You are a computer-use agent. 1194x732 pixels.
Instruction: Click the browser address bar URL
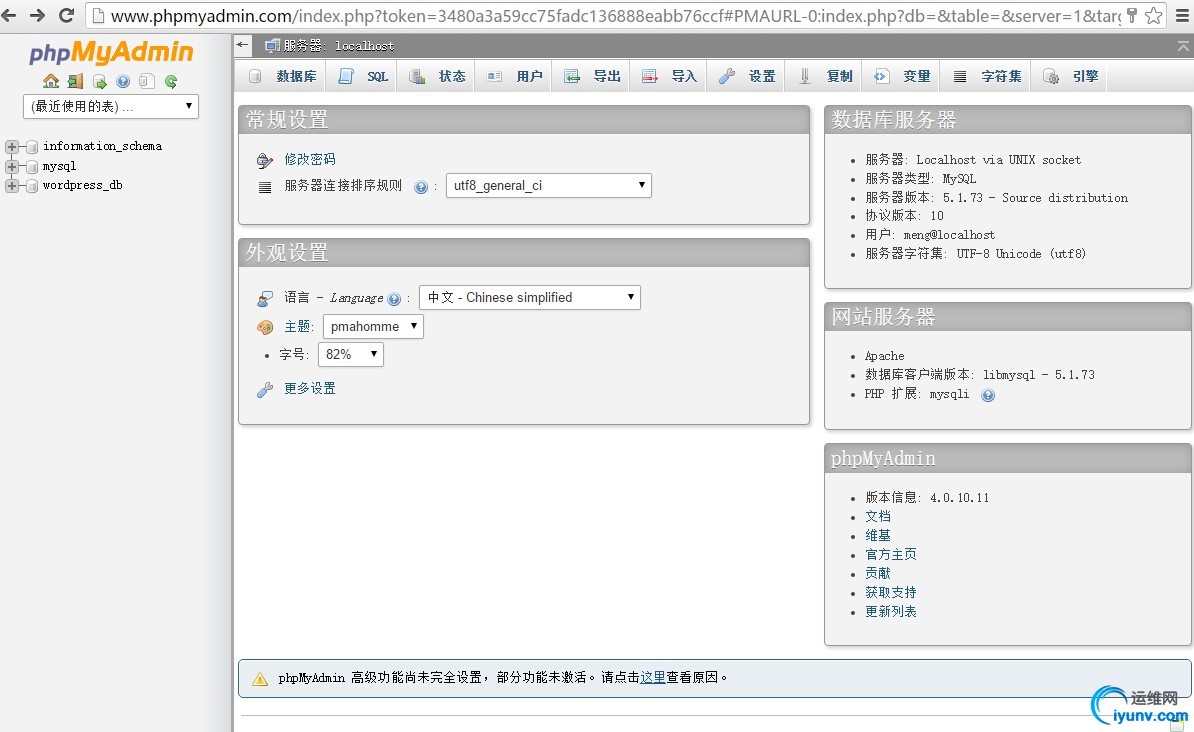pyautogui.click(x=615, y=15)
